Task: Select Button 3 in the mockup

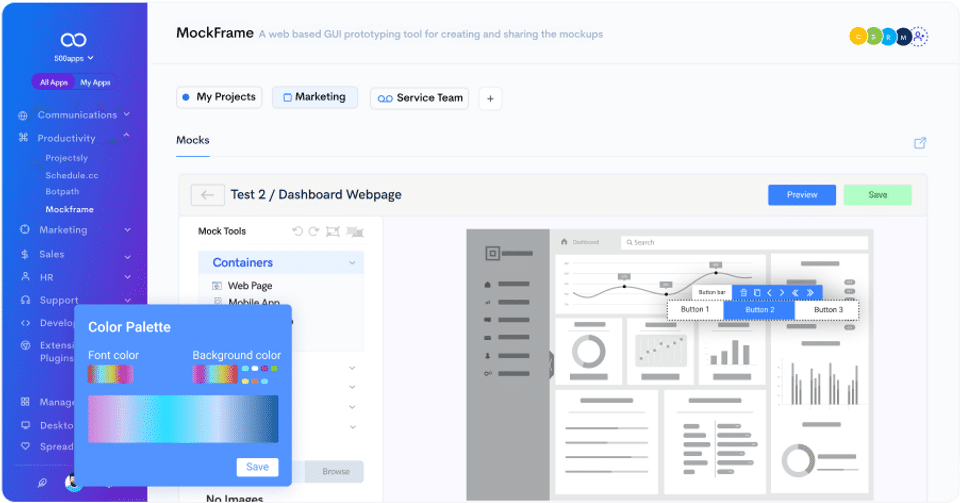Action: point(828,310)
